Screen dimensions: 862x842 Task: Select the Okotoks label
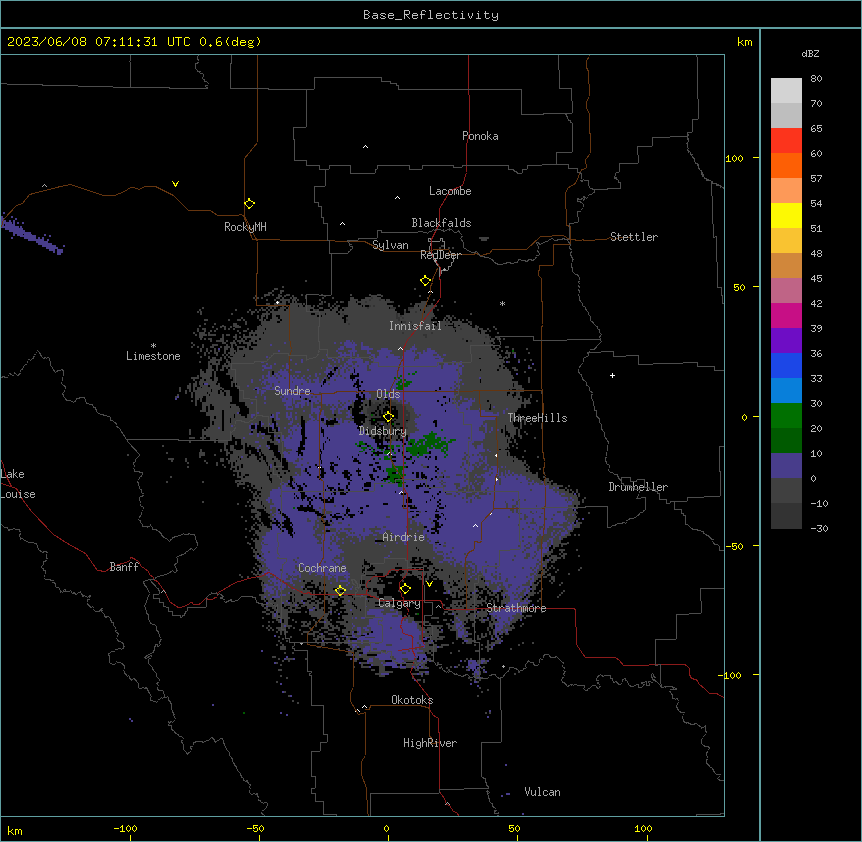tap(412, 700)
